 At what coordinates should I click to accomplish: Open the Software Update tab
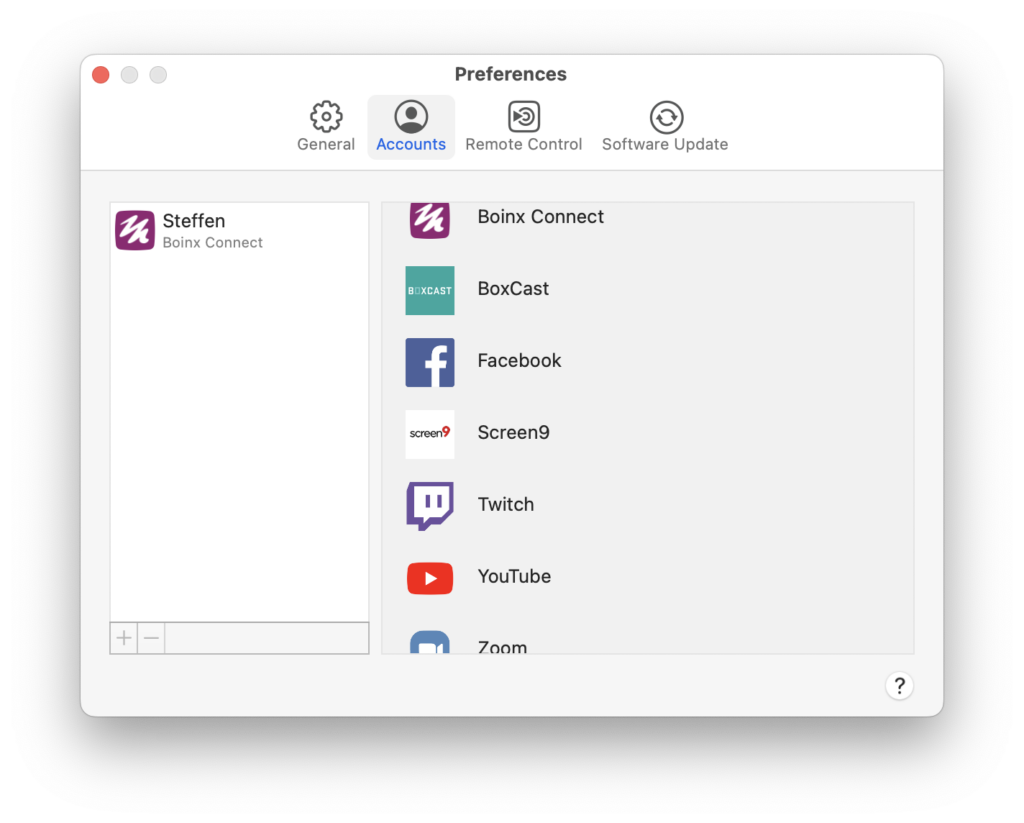(665, 127)
